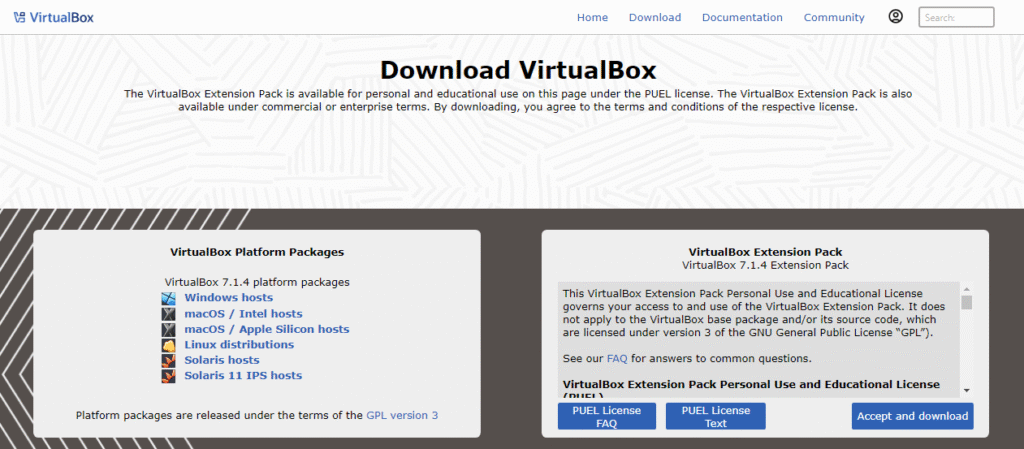This screenshot has width=1024, height=449.
Task: Click the macOS / Apple Silicon hosts icon
Action: pos(169,330)
